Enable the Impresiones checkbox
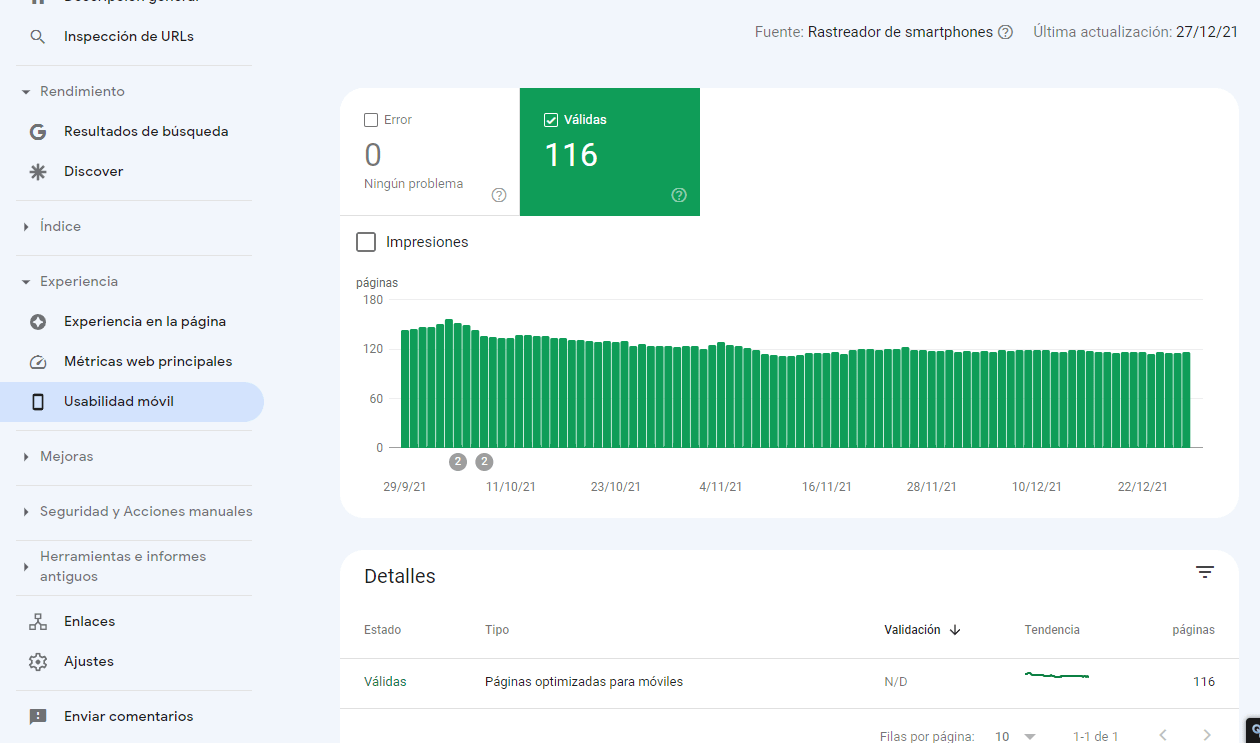 click(366, 242)
